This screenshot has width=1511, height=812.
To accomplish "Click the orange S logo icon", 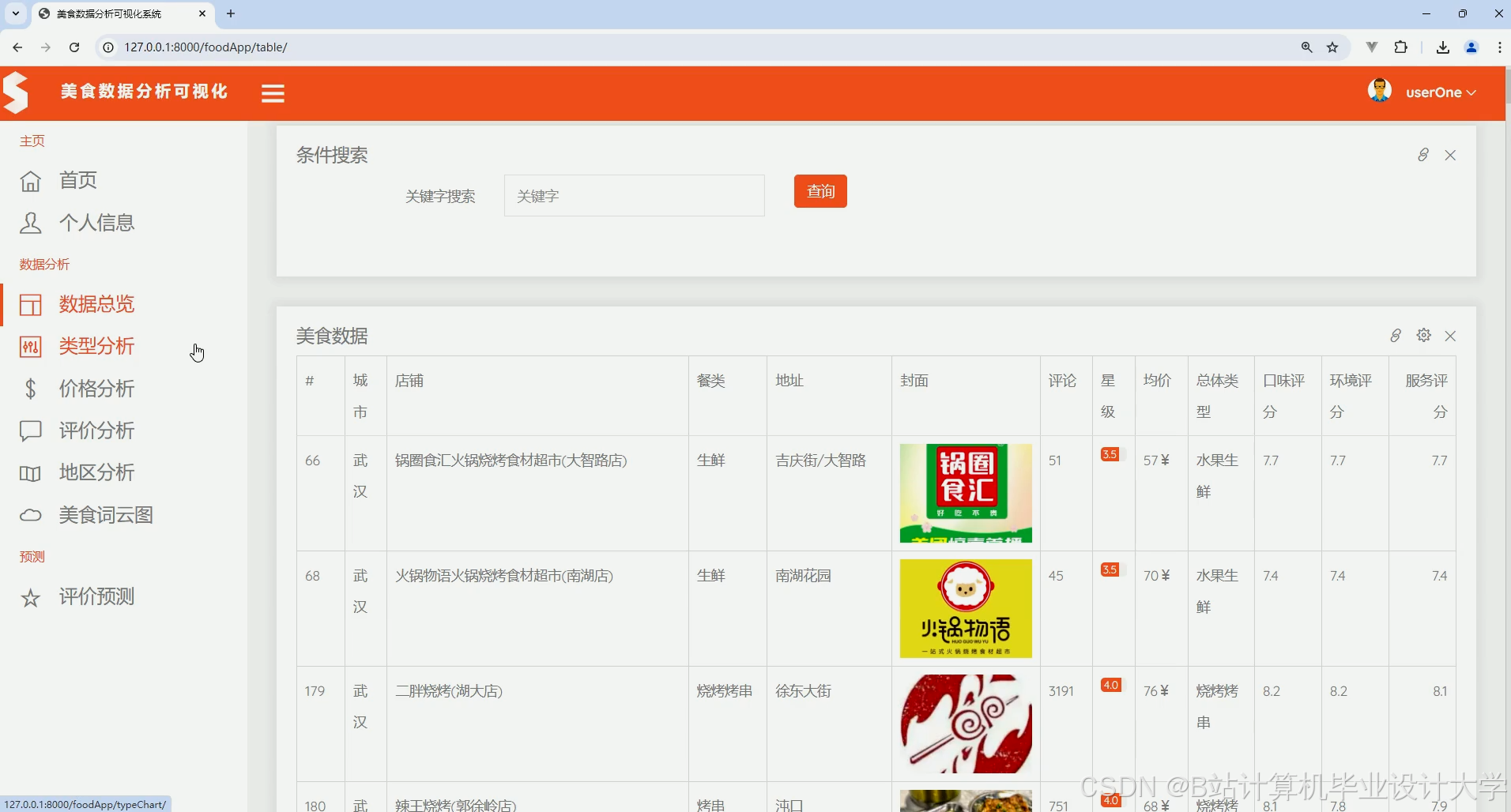I will (x=16, y=92).
